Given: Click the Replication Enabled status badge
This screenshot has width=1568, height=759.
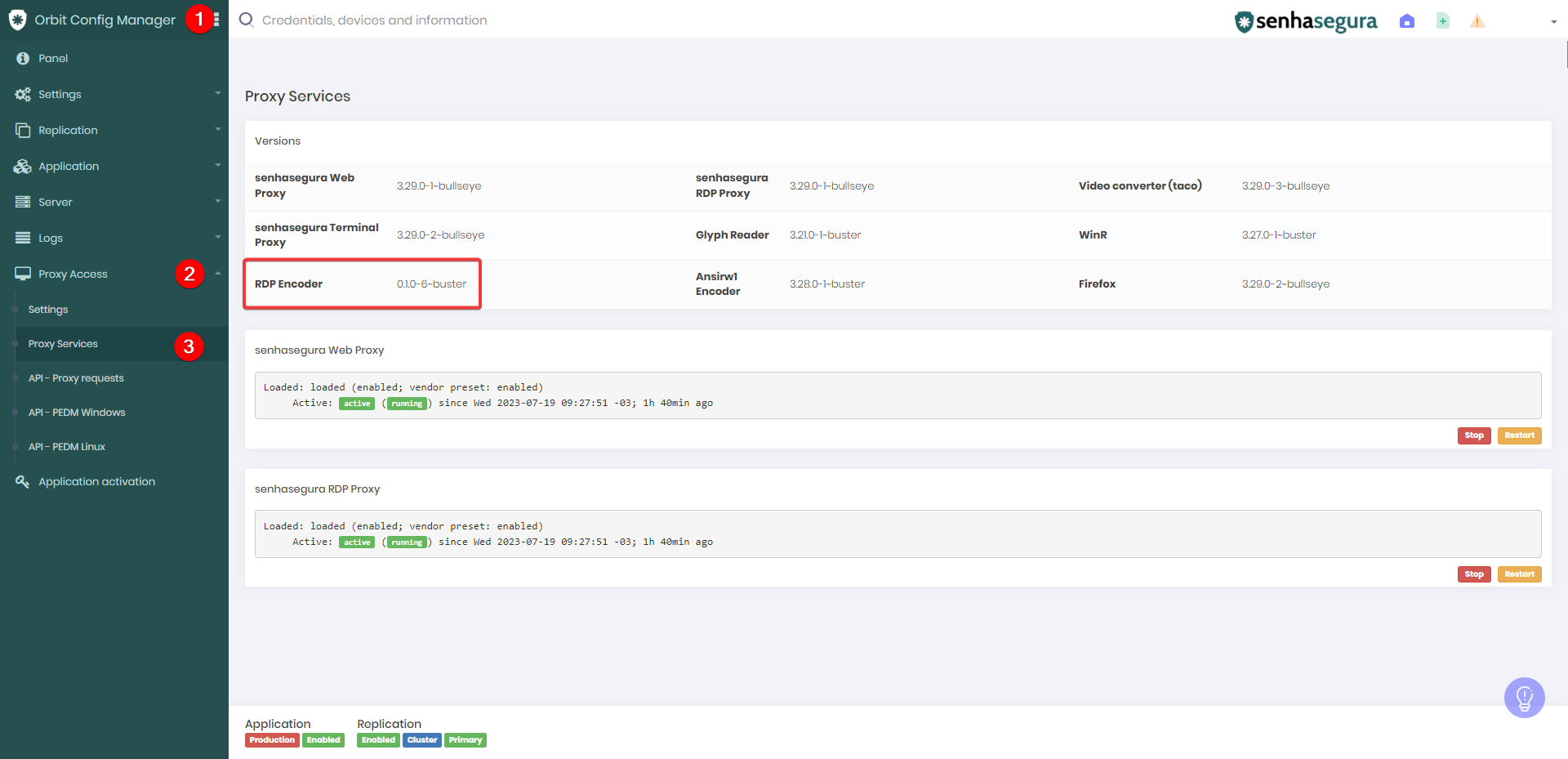Looking at the screenshot, I should [x=378, y=740].
